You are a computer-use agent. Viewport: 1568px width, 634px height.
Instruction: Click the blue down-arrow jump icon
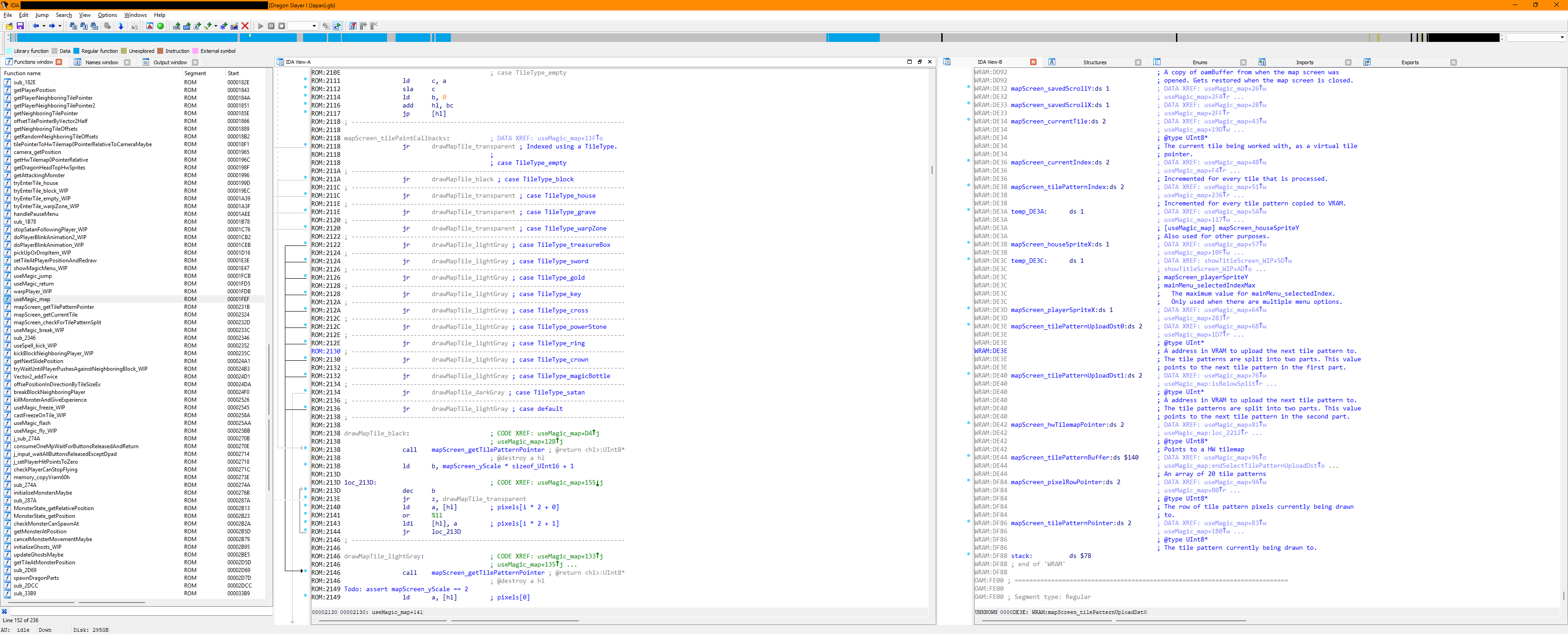121,26
